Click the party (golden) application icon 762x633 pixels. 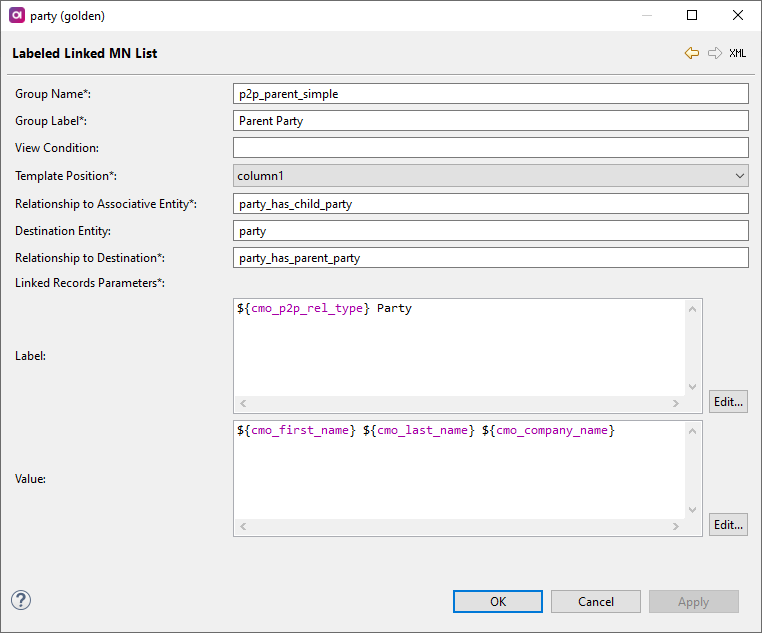coord(15,15)
